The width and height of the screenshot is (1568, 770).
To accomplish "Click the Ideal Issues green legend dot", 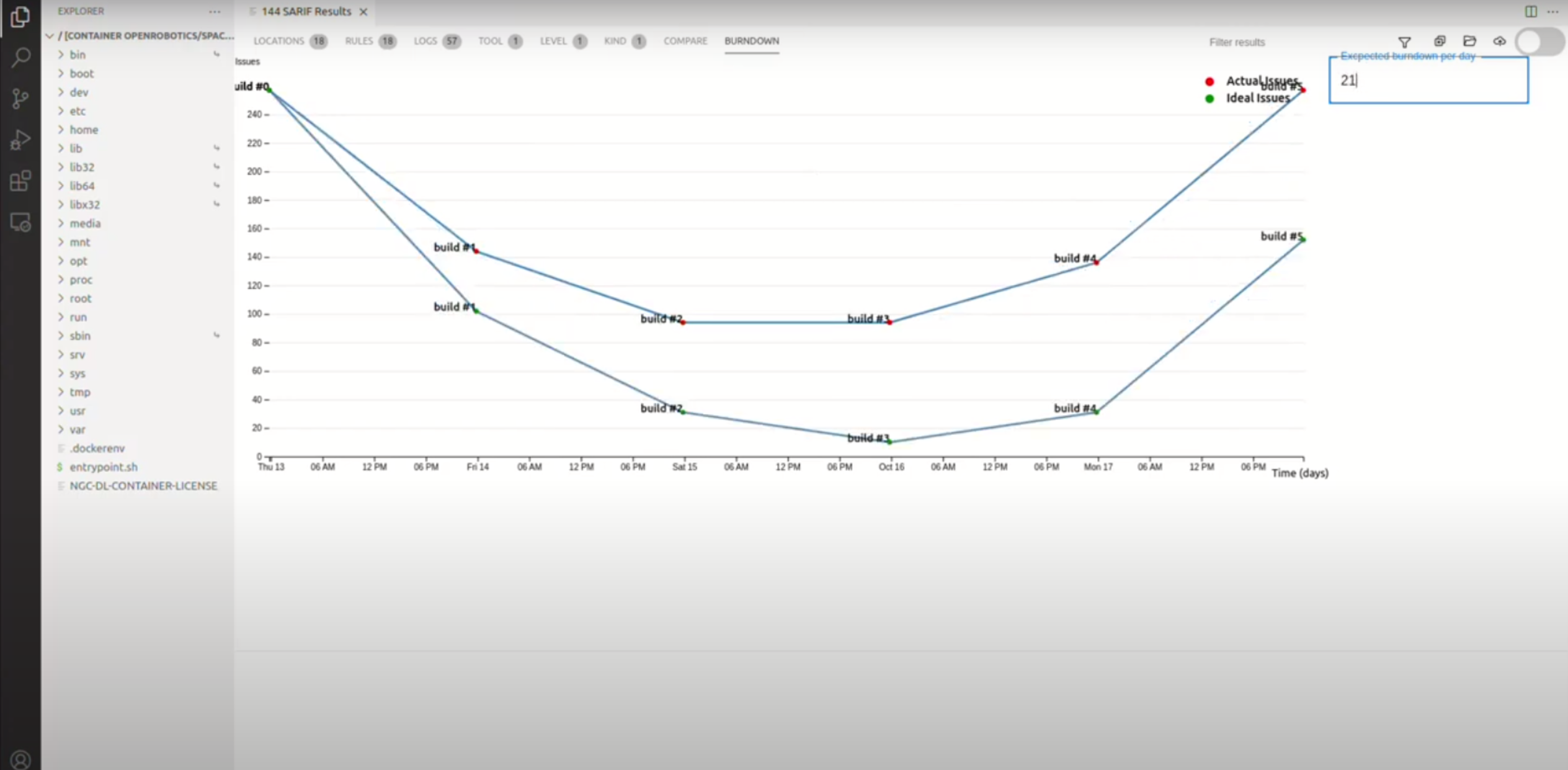I will [1209, 99].
